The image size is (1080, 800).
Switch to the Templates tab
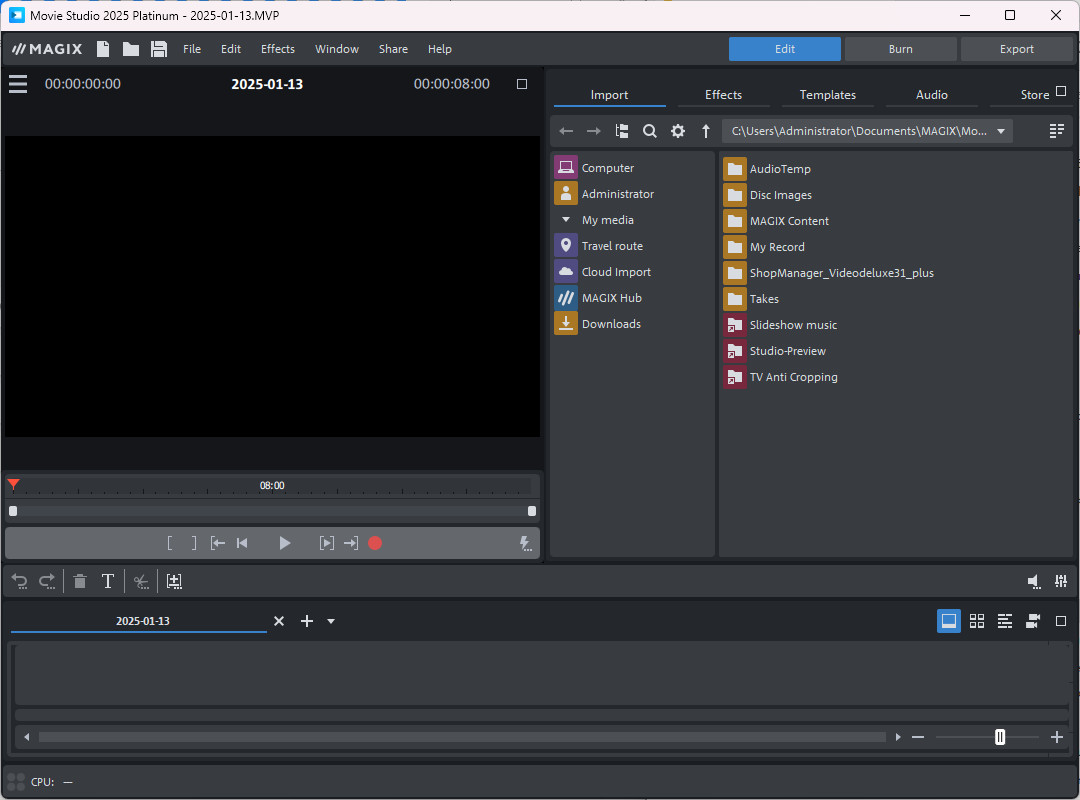coord(827,94)
